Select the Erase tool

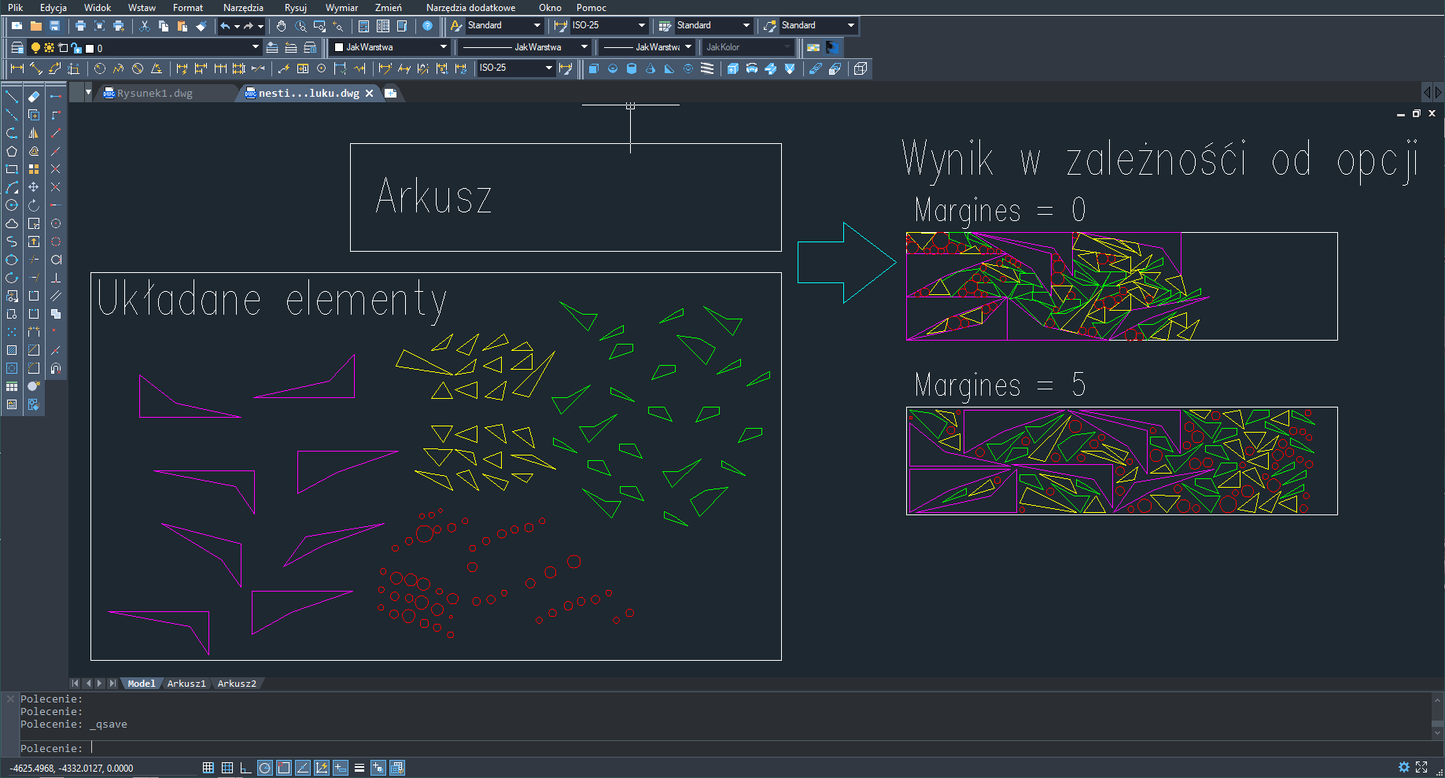click(x=34, y=97)
